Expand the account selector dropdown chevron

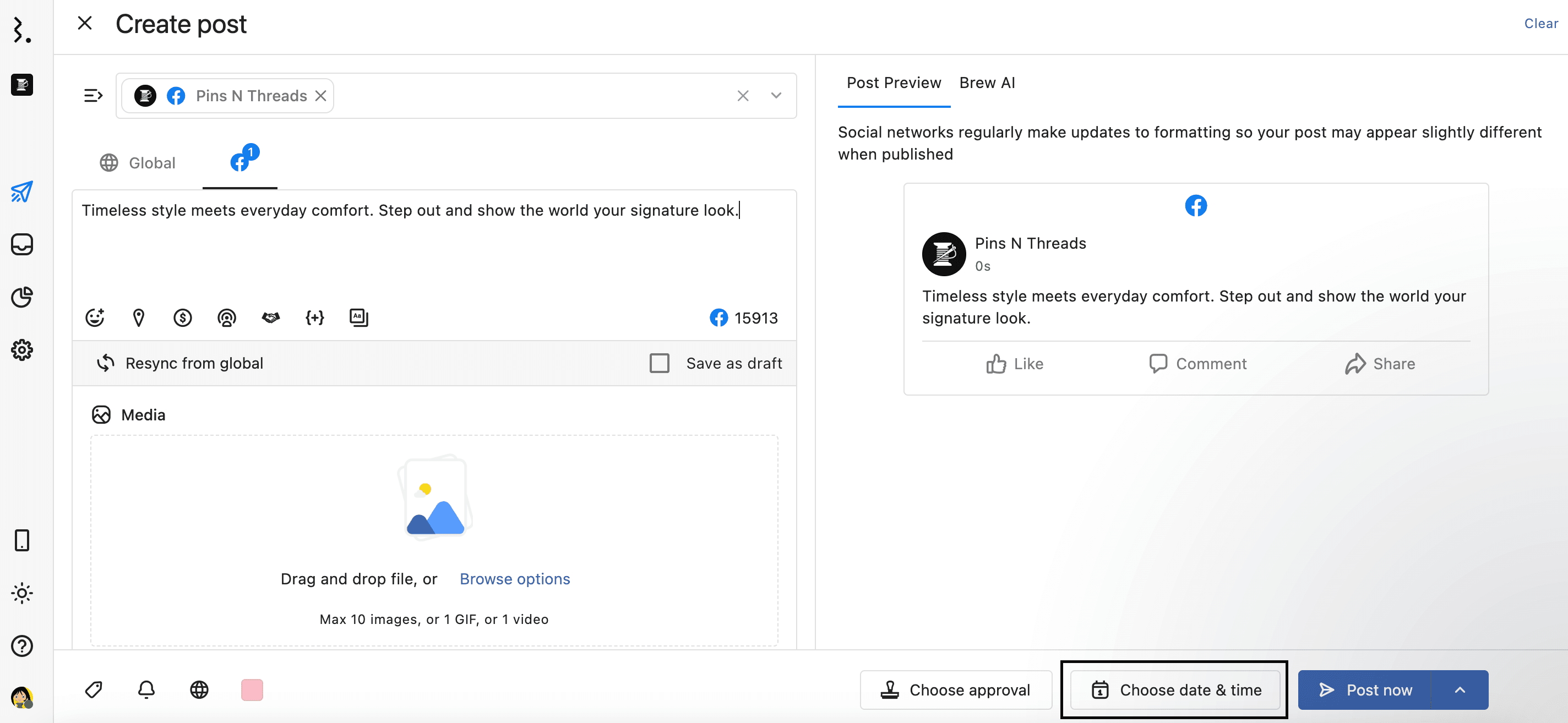(776, 96)
